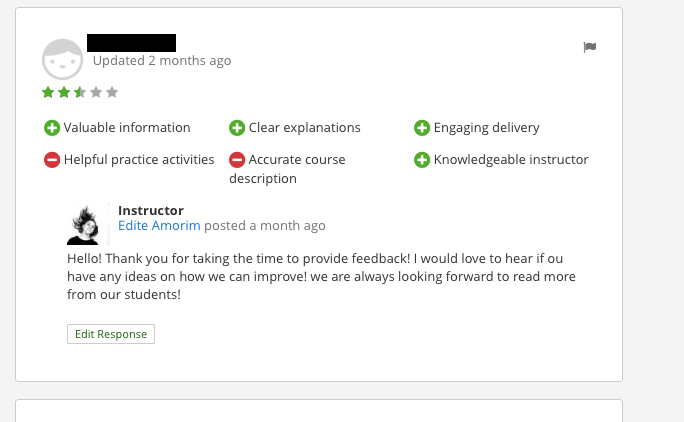Click the instructor's response paragraph text

[x=321, y=276]
